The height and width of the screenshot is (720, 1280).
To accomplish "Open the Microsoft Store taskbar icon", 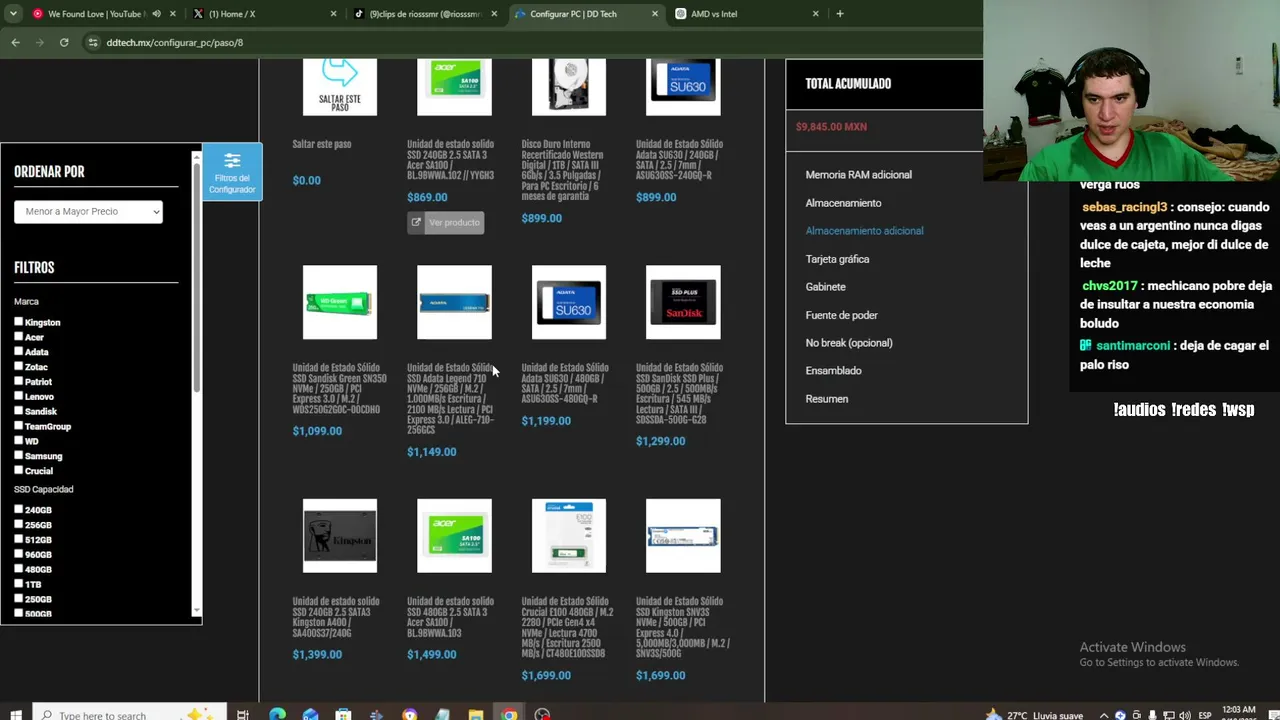I will [343, 714].
